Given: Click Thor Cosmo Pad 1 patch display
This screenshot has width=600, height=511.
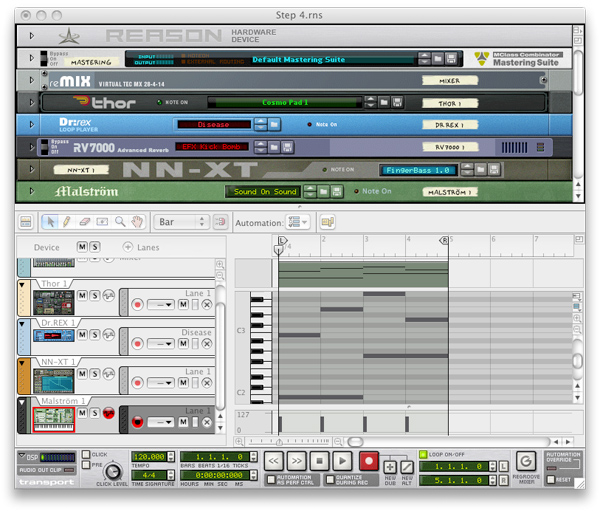Looking at the screenshot, I should [x=285, y=103].
